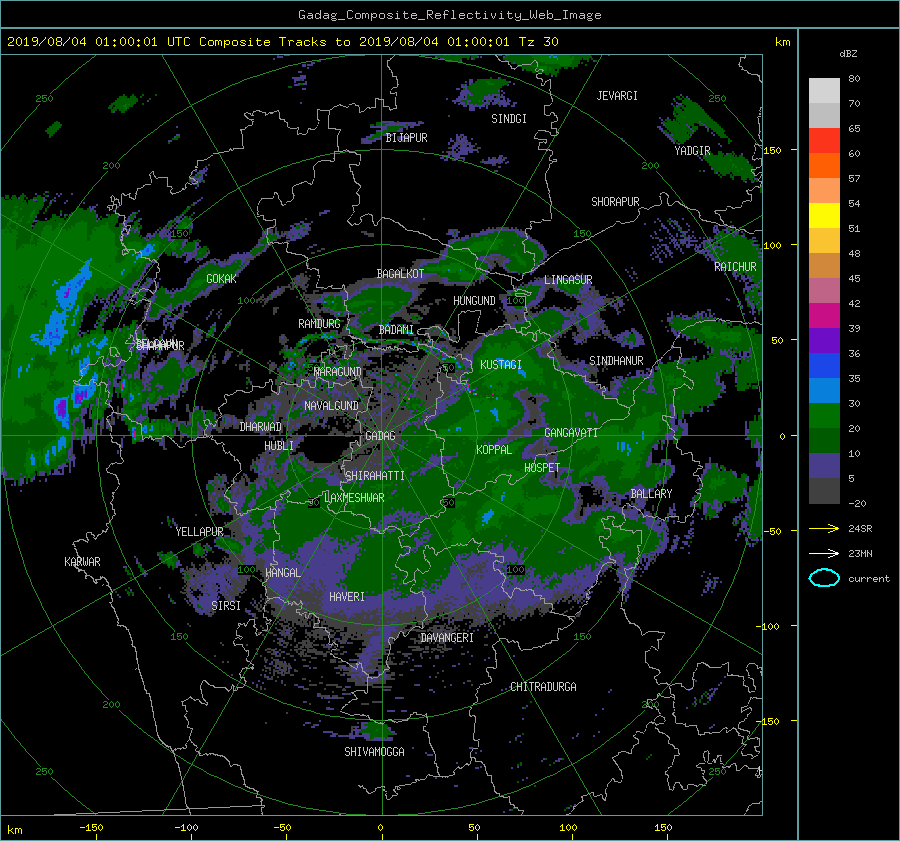The height and width of the screenshot is (841, 900).
Task: Pick the orange 60 dBZ legend swatch
Action: [x=824, y=165]
